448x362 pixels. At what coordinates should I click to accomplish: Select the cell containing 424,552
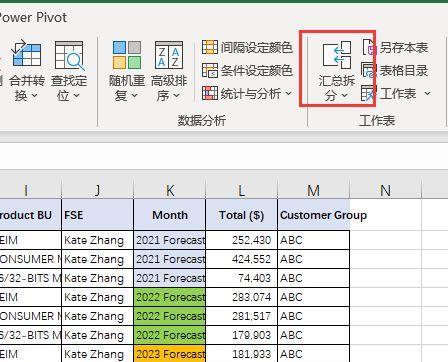(x=242, y=259)
